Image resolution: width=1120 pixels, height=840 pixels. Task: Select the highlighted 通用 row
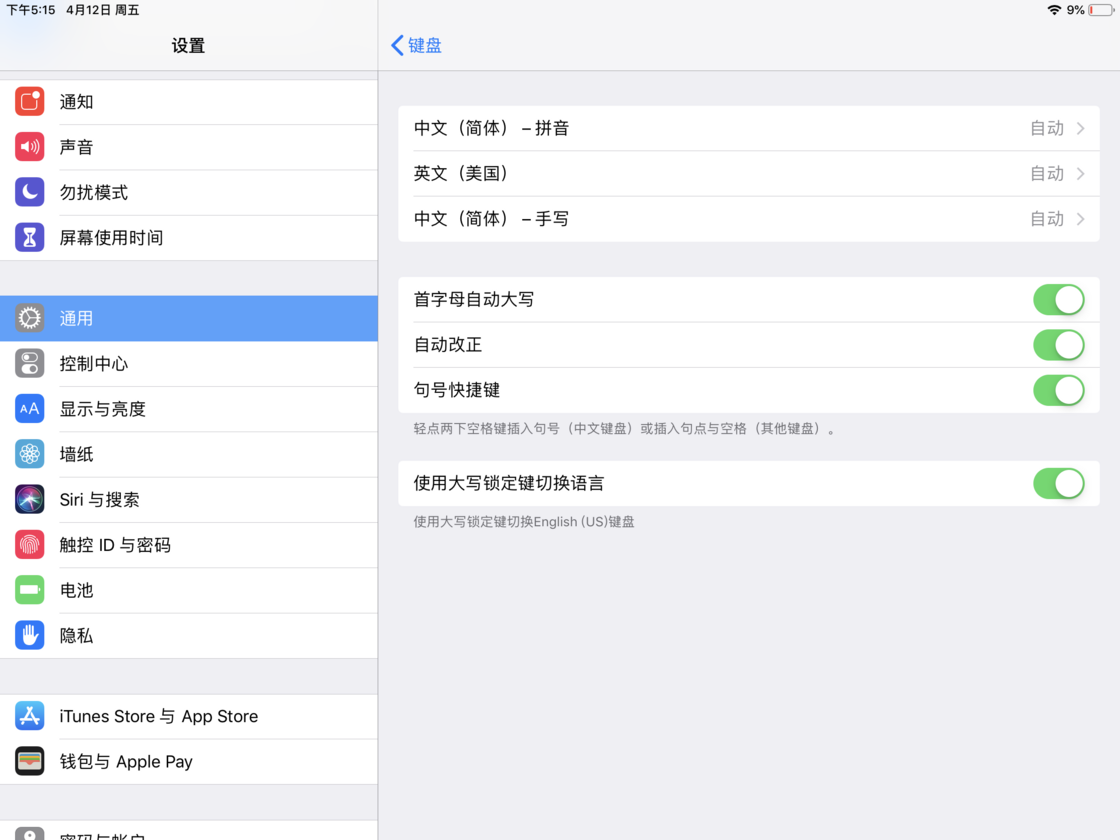[x=189, y=319]
